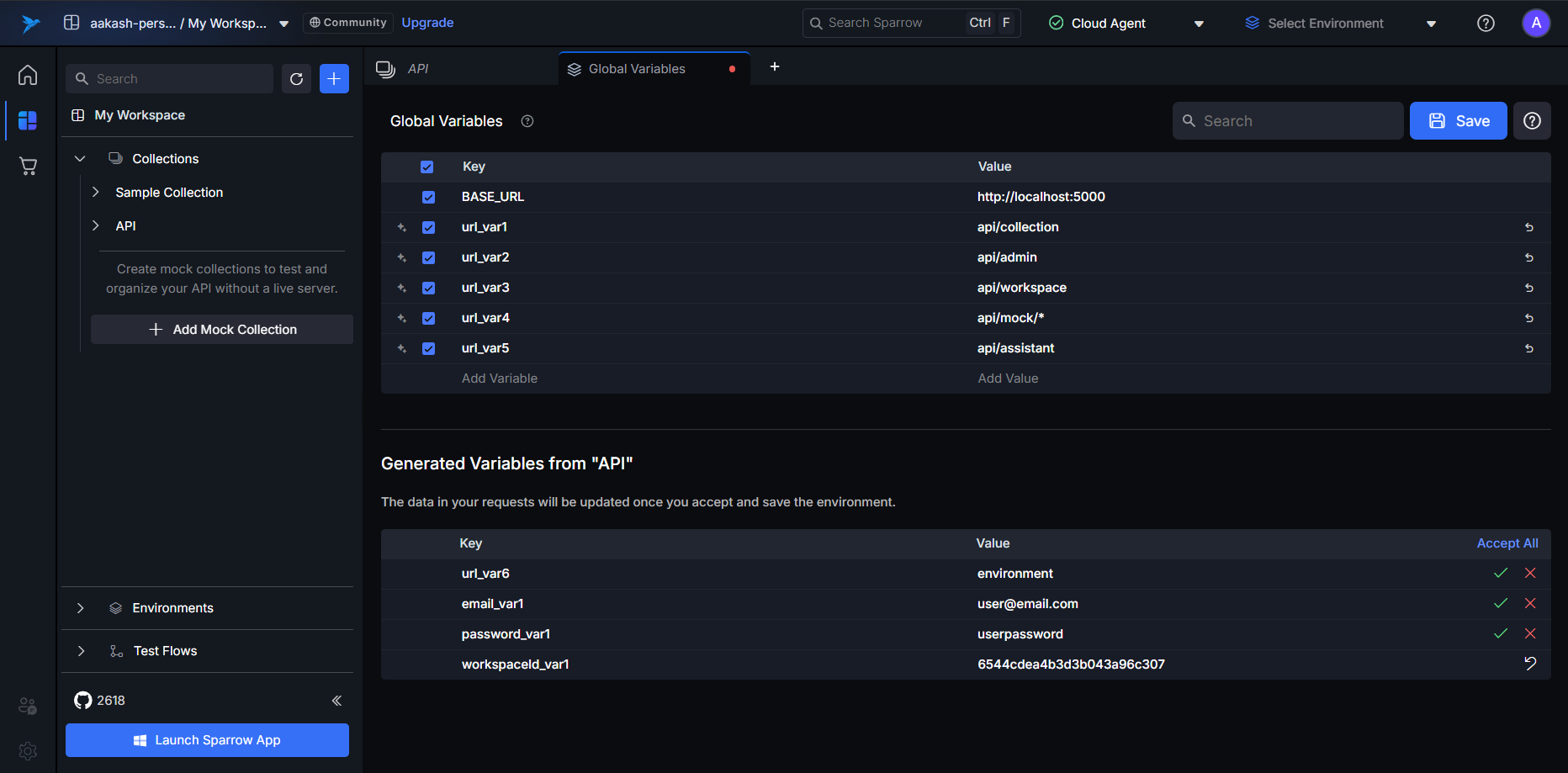Open GitHub stars 2618 link
This screenshot has height=773, width=1568.
(x=99, y=701)
